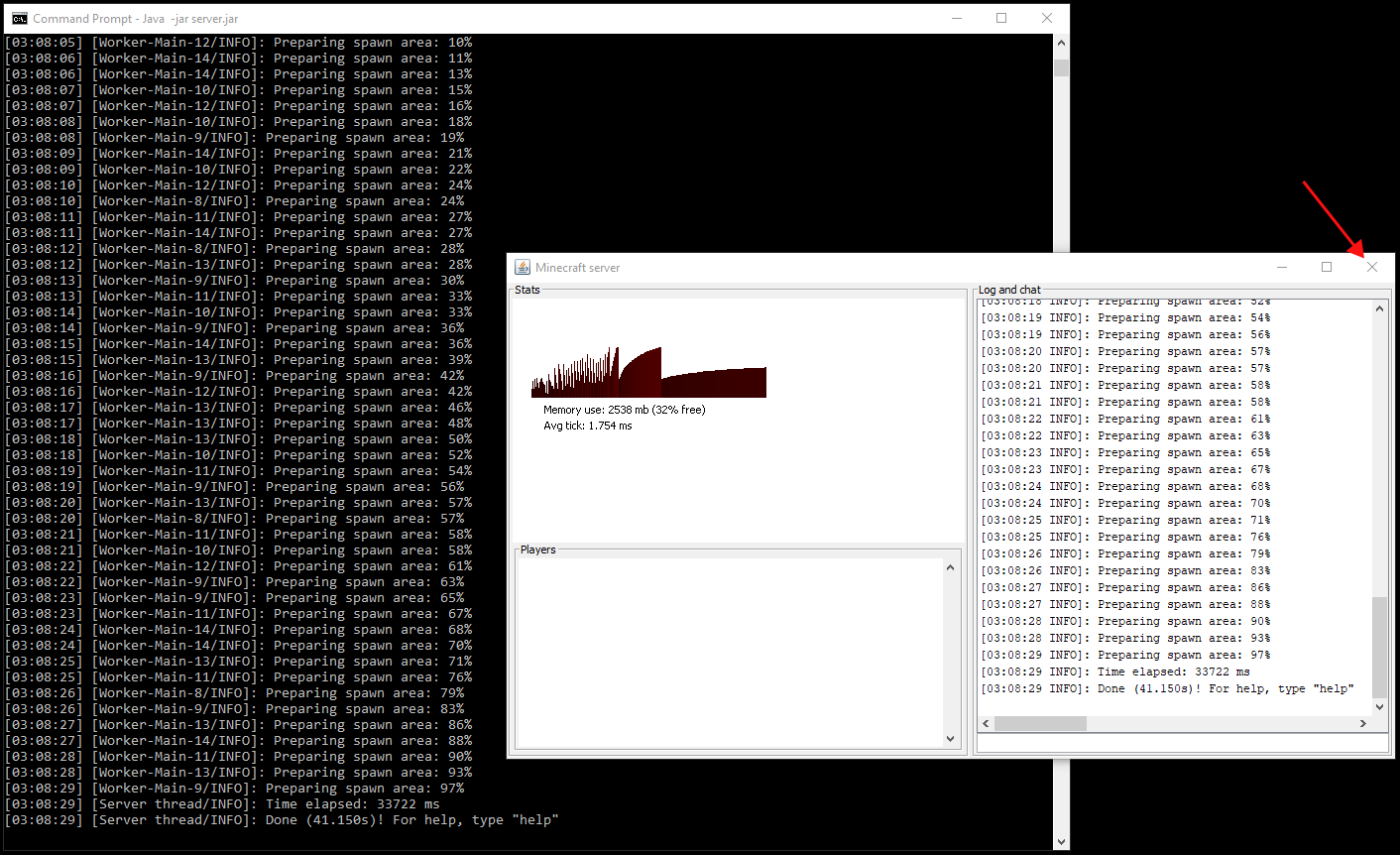Click the Command Prompt scroll up arrow
This screenshot has width=1400, height=855.
pos(1061,43)
